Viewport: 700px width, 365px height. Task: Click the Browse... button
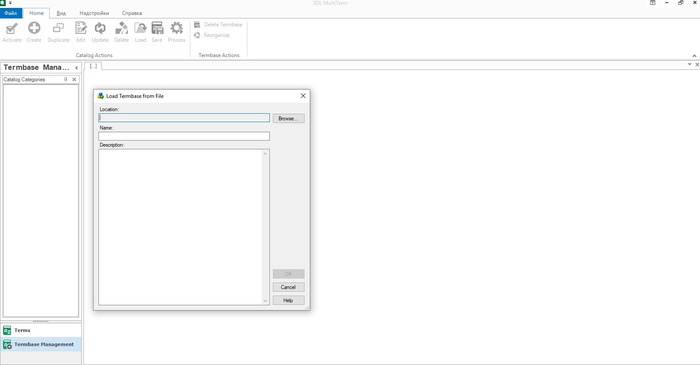(288, 118)
